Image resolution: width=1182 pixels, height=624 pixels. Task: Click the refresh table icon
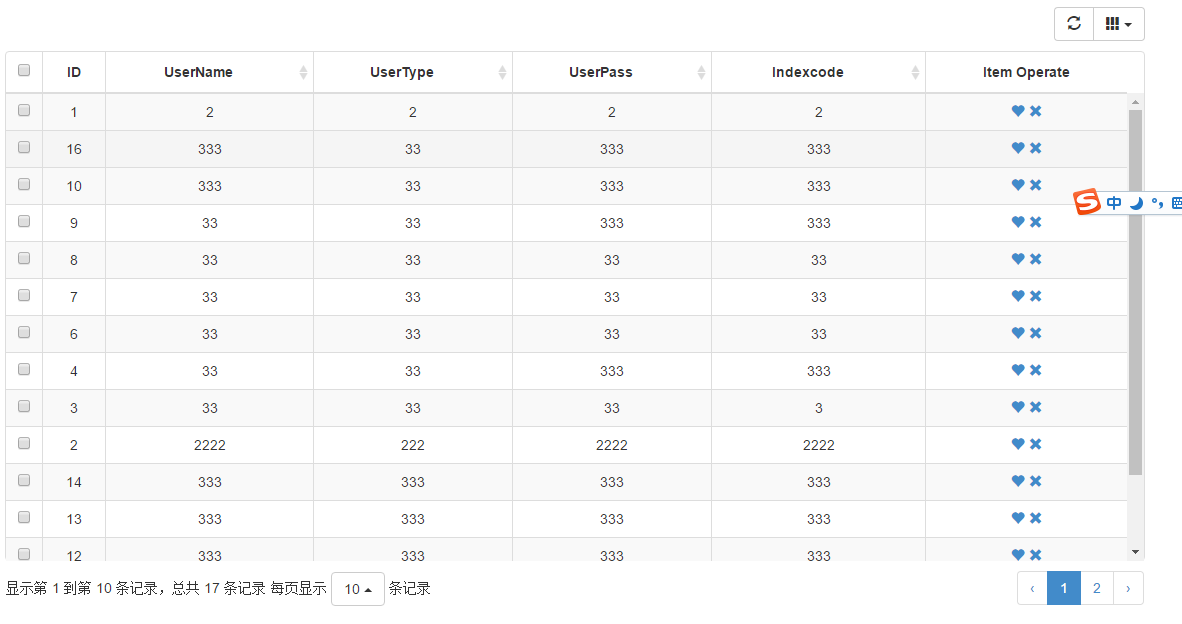[x=1074, y=24]
